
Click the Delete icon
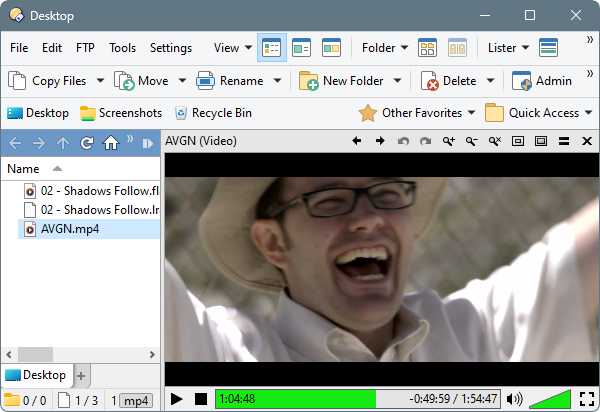pyautogui.click(x=429, y=81)
